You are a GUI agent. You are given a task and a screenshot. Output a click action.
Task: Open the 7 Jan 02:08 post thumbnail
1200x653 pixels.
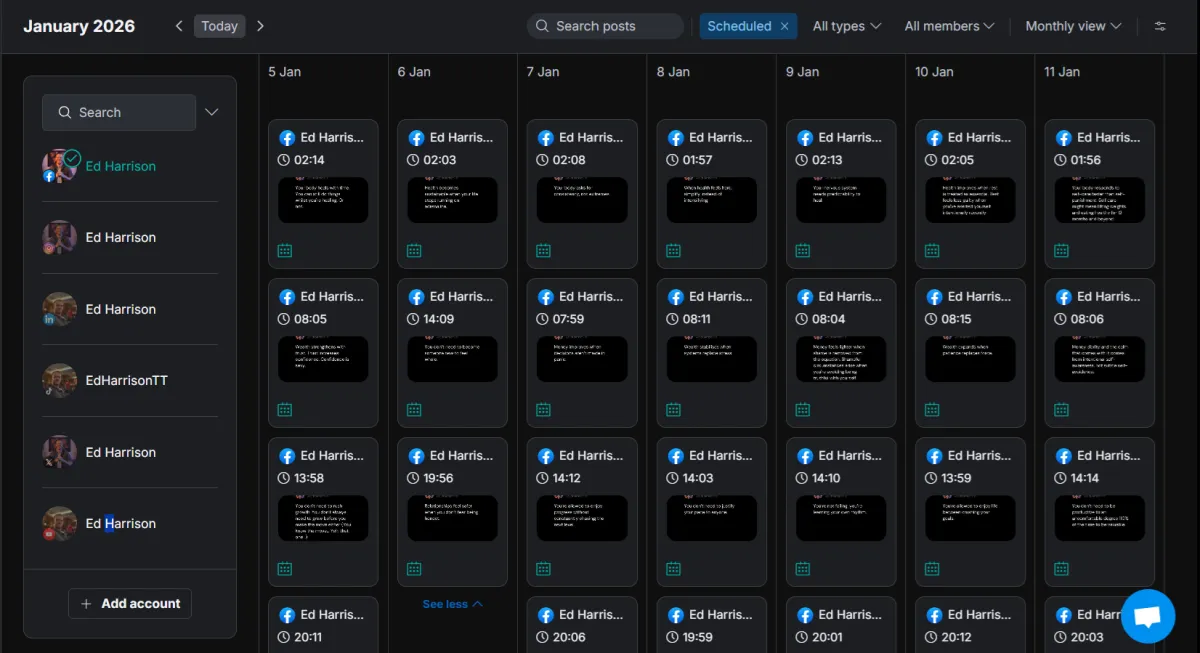click(x=582, y=200)
